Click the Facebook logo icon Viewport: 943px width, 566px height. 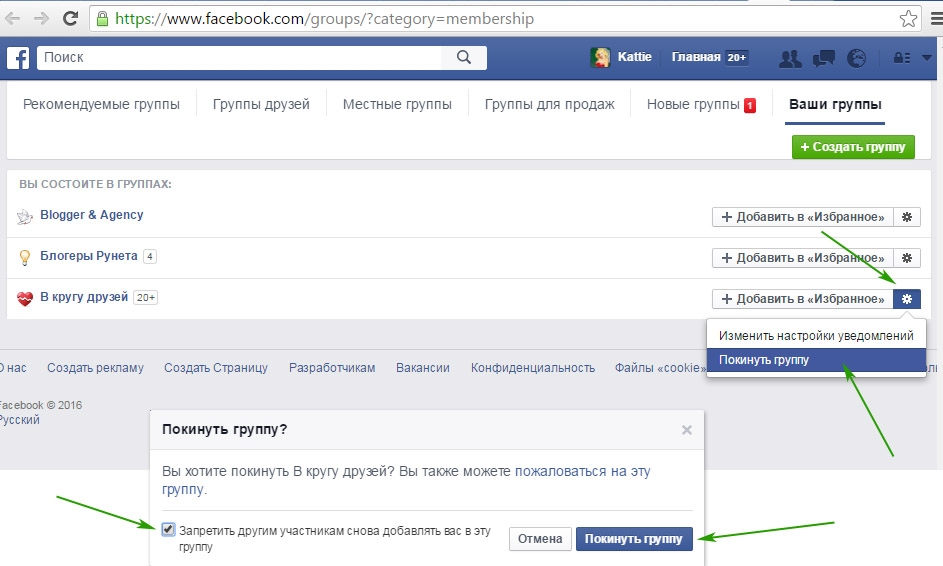[18, 58]
